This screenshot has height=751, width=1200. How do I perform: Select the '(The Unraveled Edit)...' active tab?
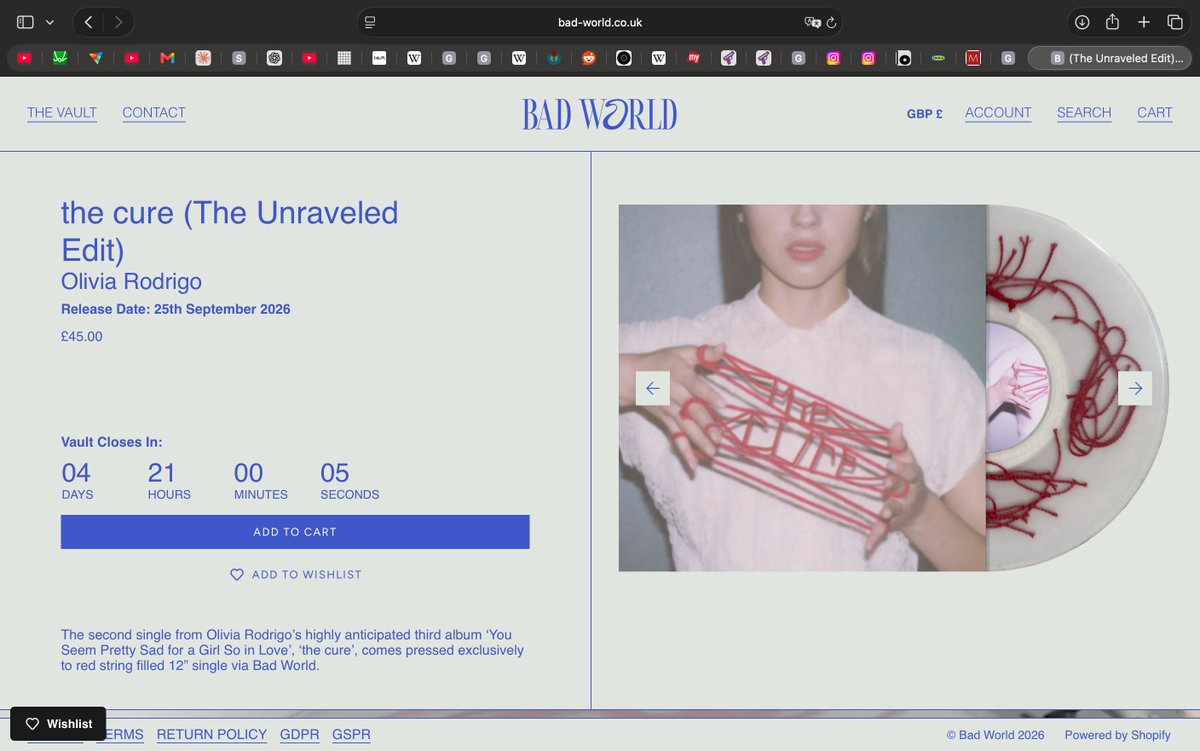point(1110,58)
